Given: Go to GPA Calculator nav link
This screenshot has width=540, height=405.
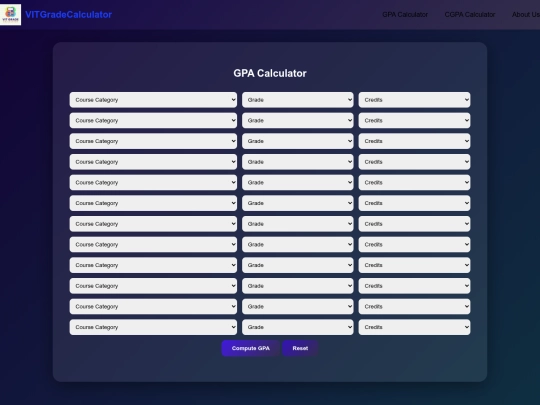Looking at the screenshot, I should [405, 14].
